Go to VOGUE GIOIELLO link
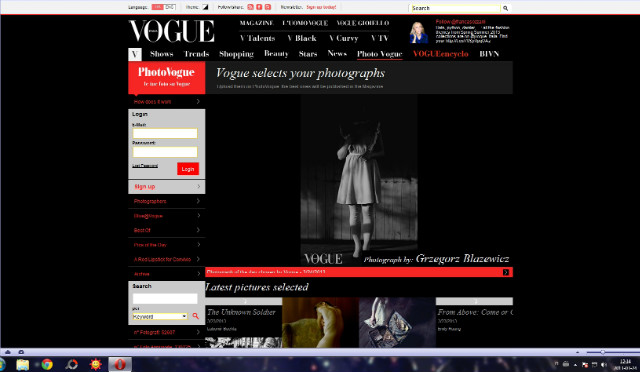This screenshot has height=372, width=640. point(362,23)
